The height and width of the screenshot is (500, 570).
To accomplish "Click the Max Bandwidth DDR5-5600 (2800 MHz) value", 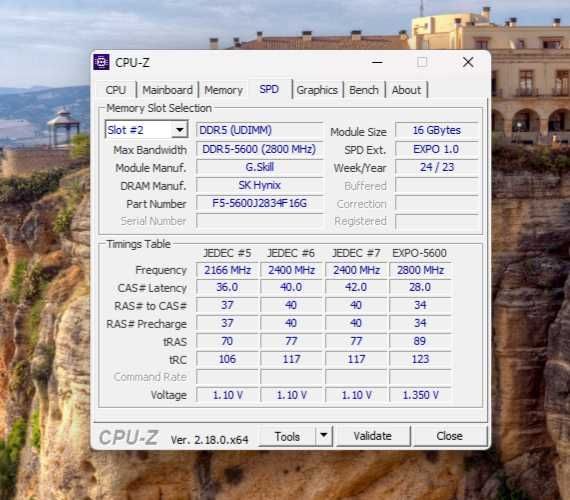I will 259,149.
